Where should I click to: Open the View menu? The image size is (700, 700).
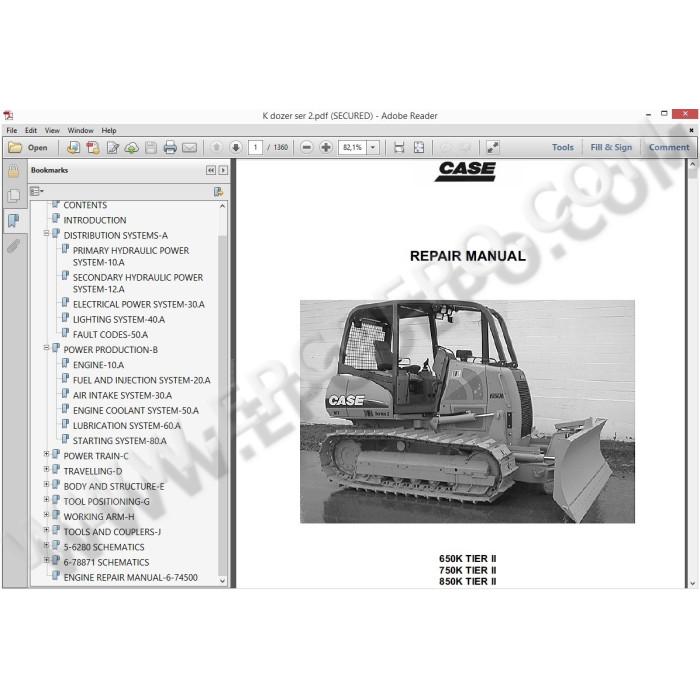coord(52,130)
